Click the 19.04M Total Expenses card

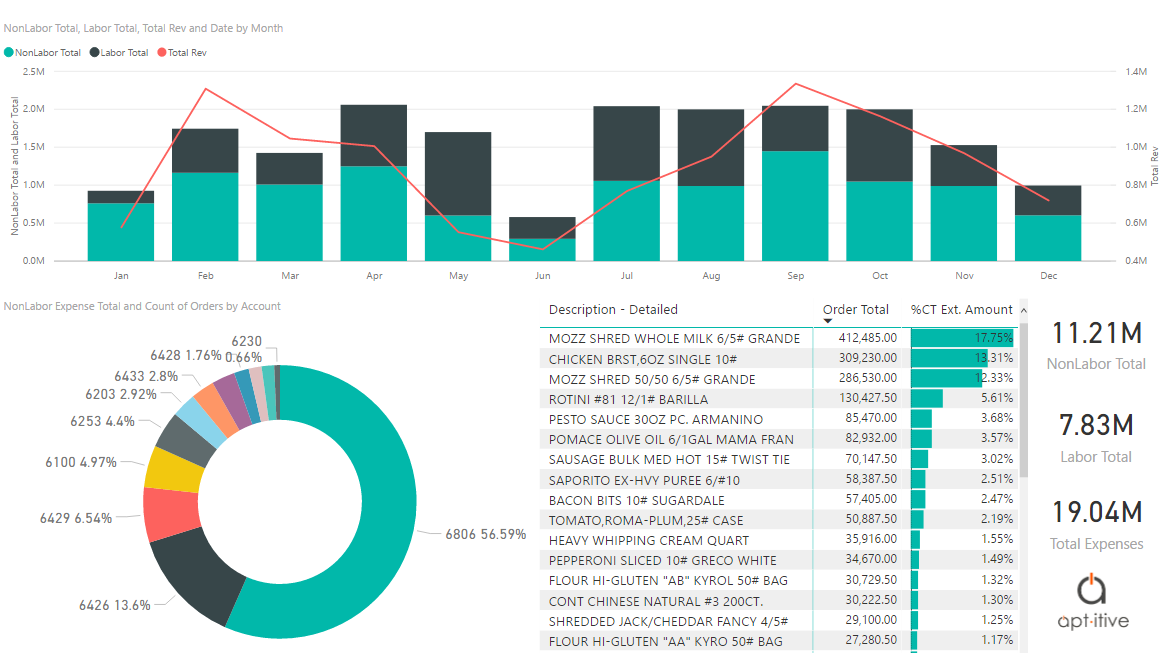click(x=1096, y=524)
